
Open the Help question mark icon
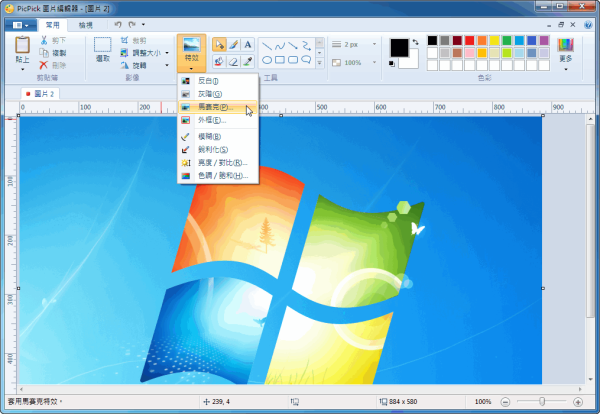[x=589, y=25]
